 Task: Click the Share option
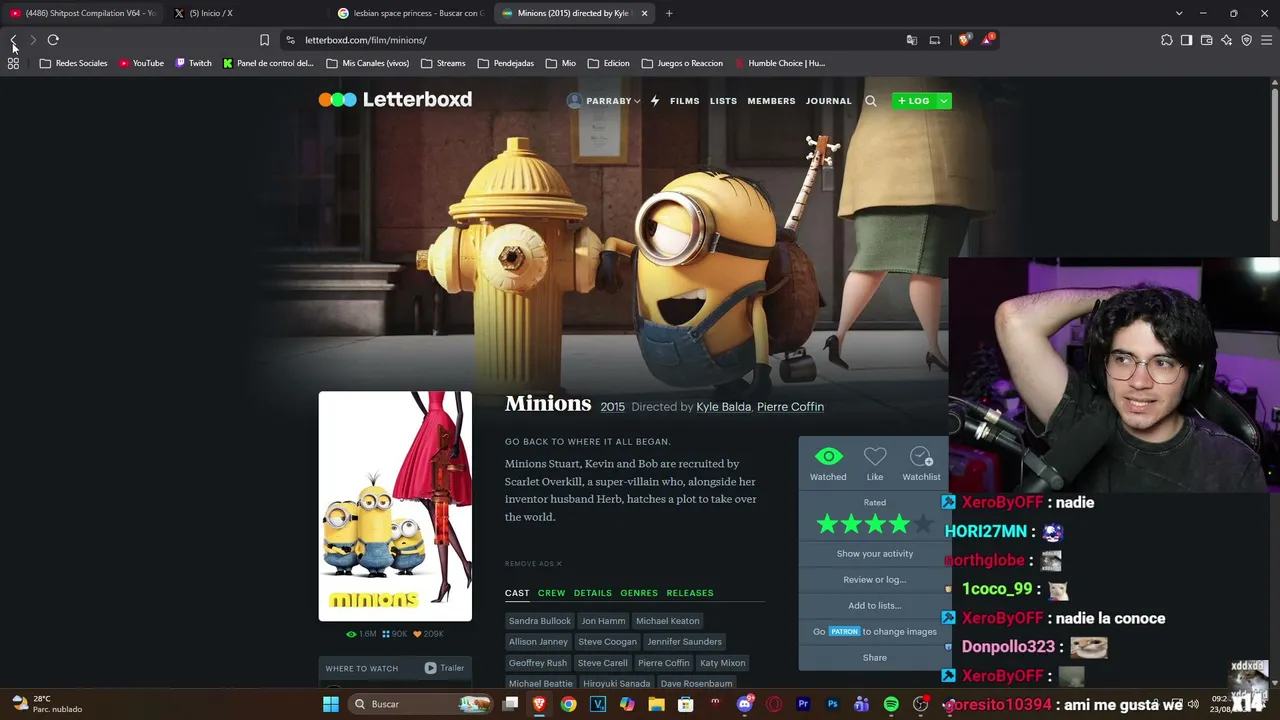(x=875, y=658)
